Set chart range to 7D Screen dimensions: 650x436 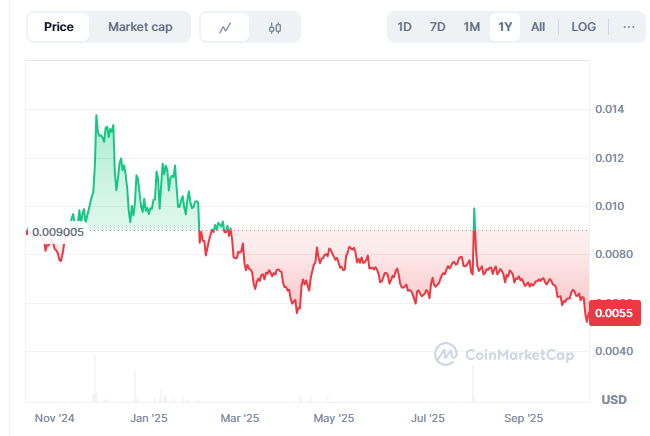[437, 27]
